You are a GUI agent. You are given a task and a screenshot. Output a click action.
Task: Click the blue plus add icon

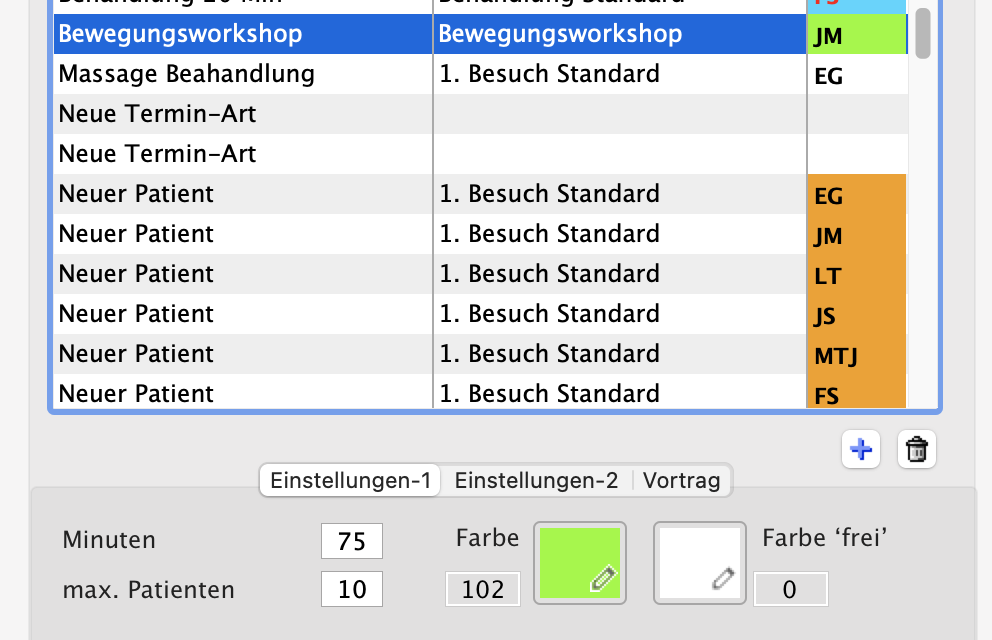tap(861, 450)
